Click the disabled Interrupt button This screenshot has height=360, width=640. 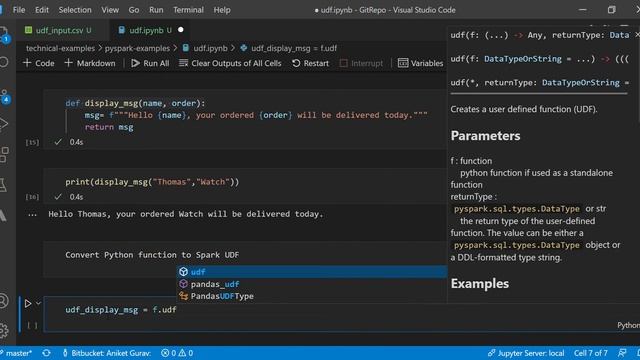click(362, 63)
